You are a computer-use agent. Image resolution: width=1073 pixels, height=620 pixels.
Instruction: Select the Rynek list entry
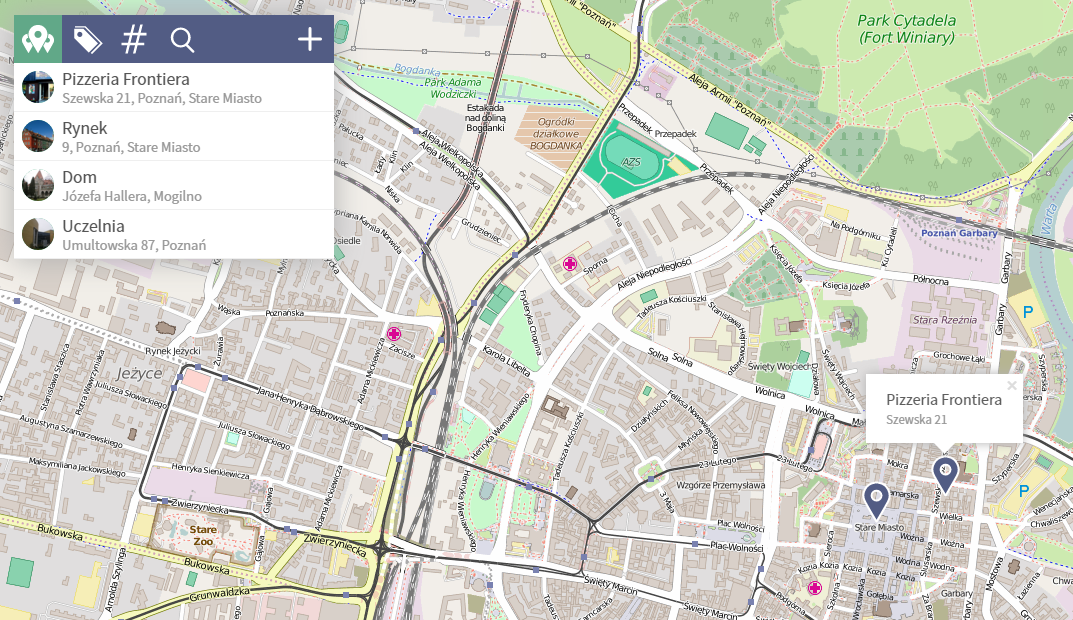[x=174, y=136]
